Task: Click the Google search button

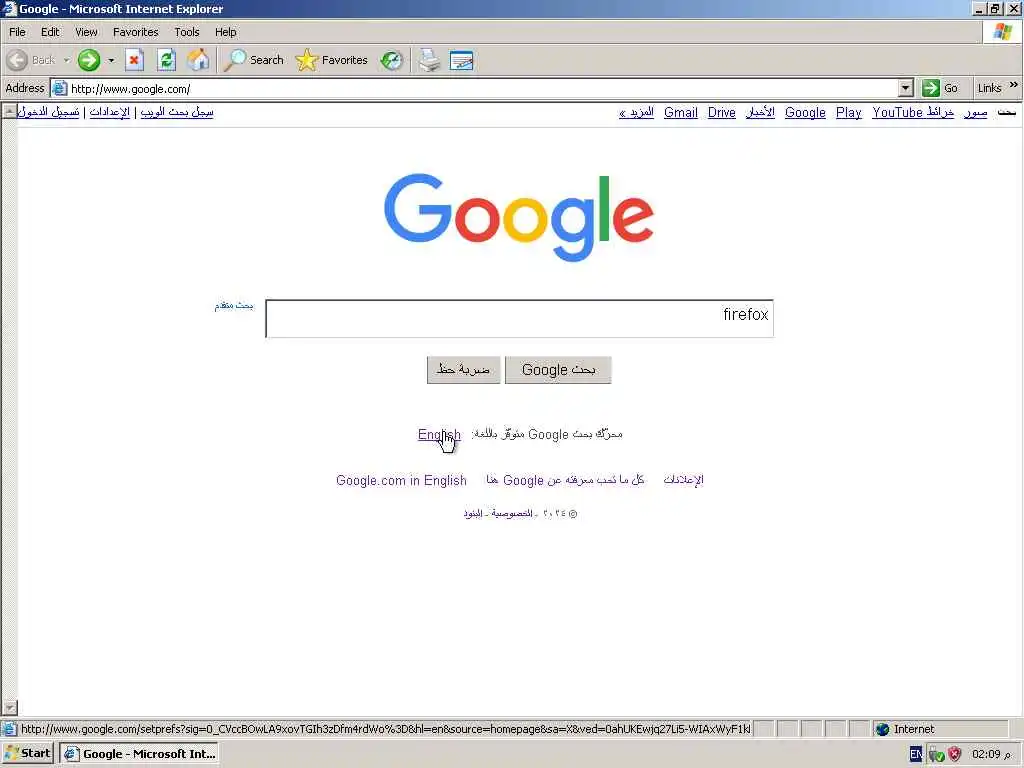Action: point(558,370)
